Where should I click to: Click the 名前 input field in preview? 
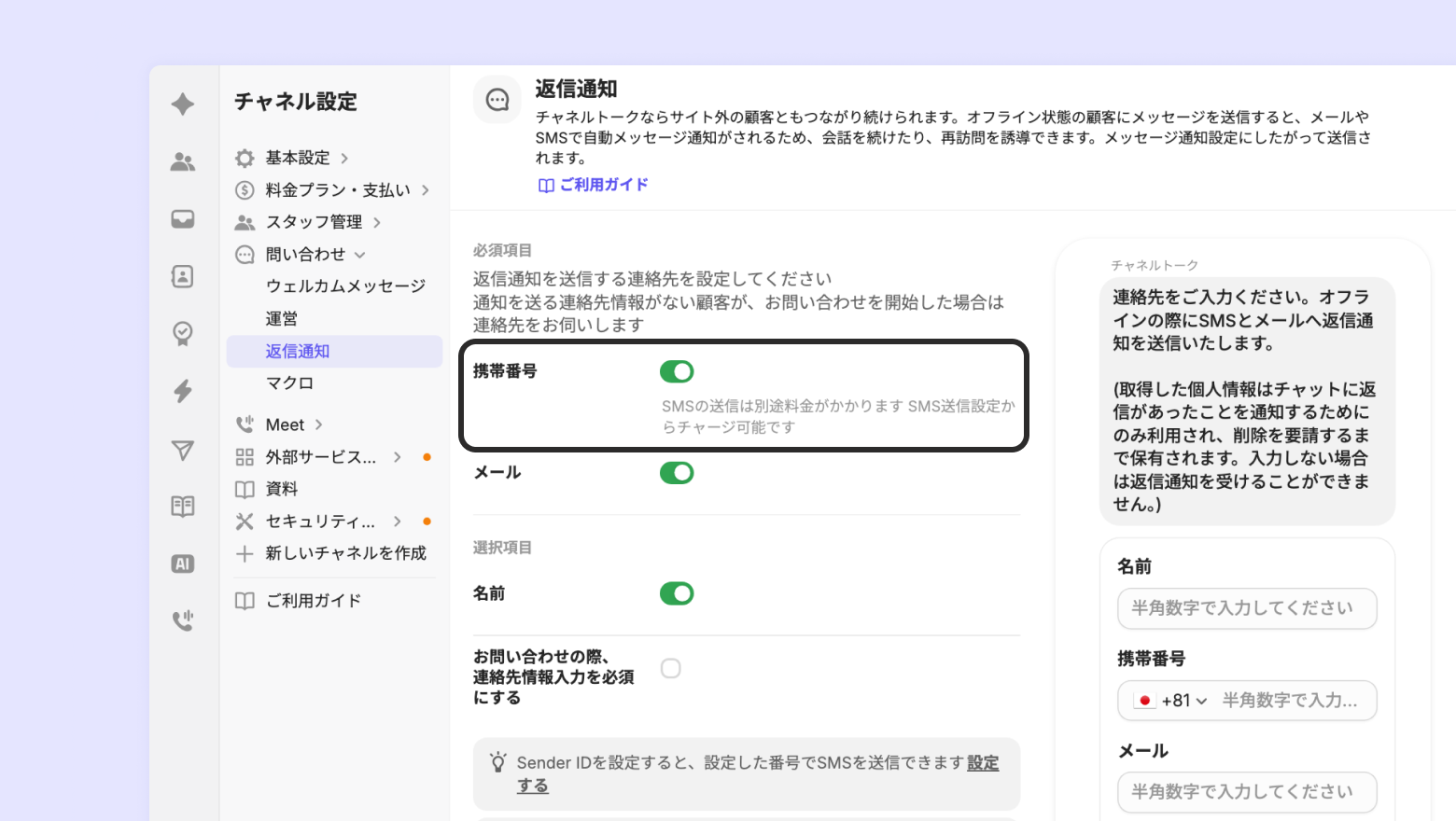tap(1246, 608)
